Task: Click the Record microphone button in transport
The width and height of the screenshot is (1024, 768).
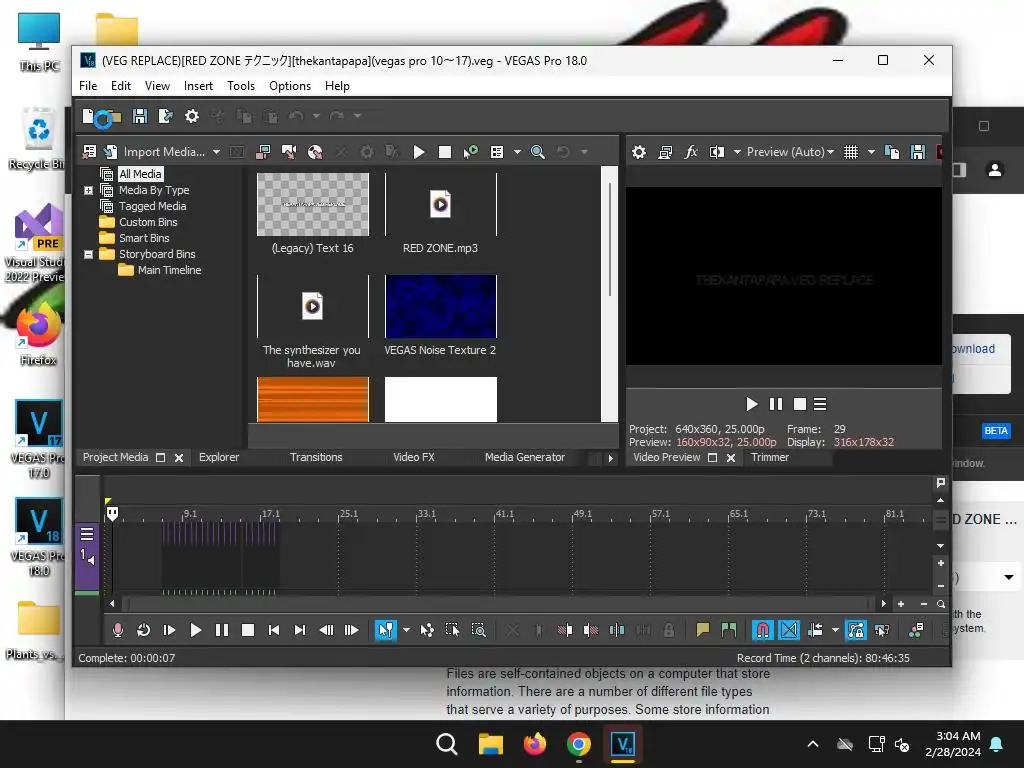Action: 118,630
